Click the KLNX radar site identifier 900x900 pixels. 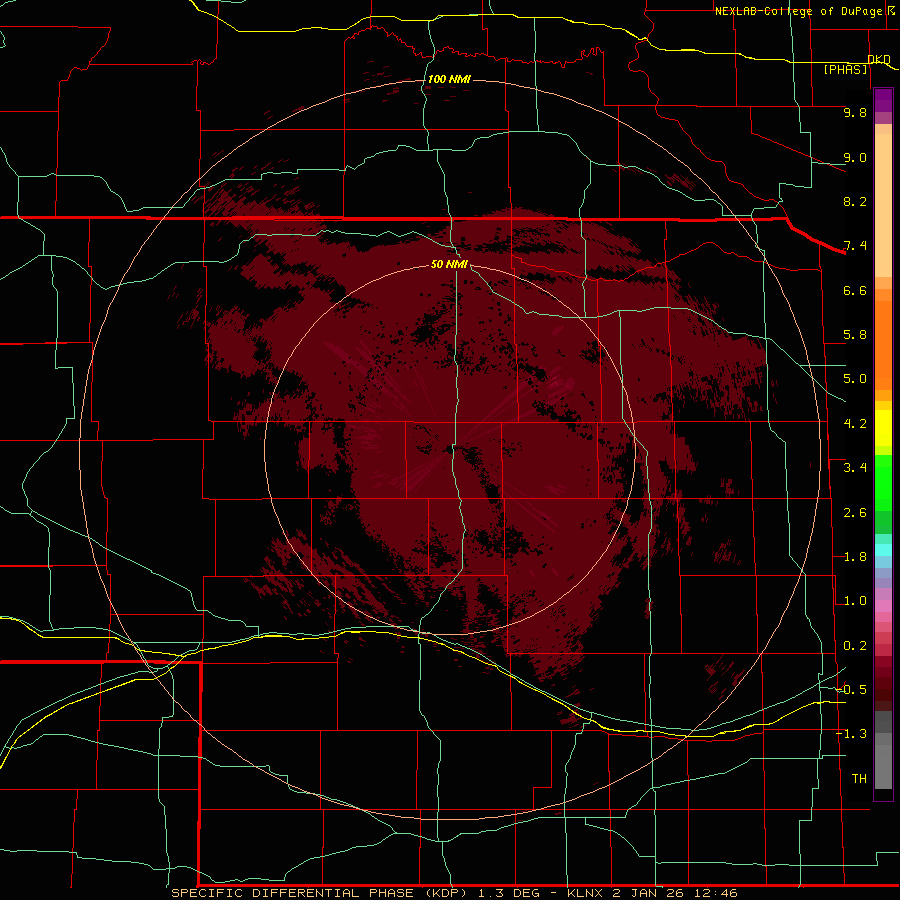pos(585,893)
